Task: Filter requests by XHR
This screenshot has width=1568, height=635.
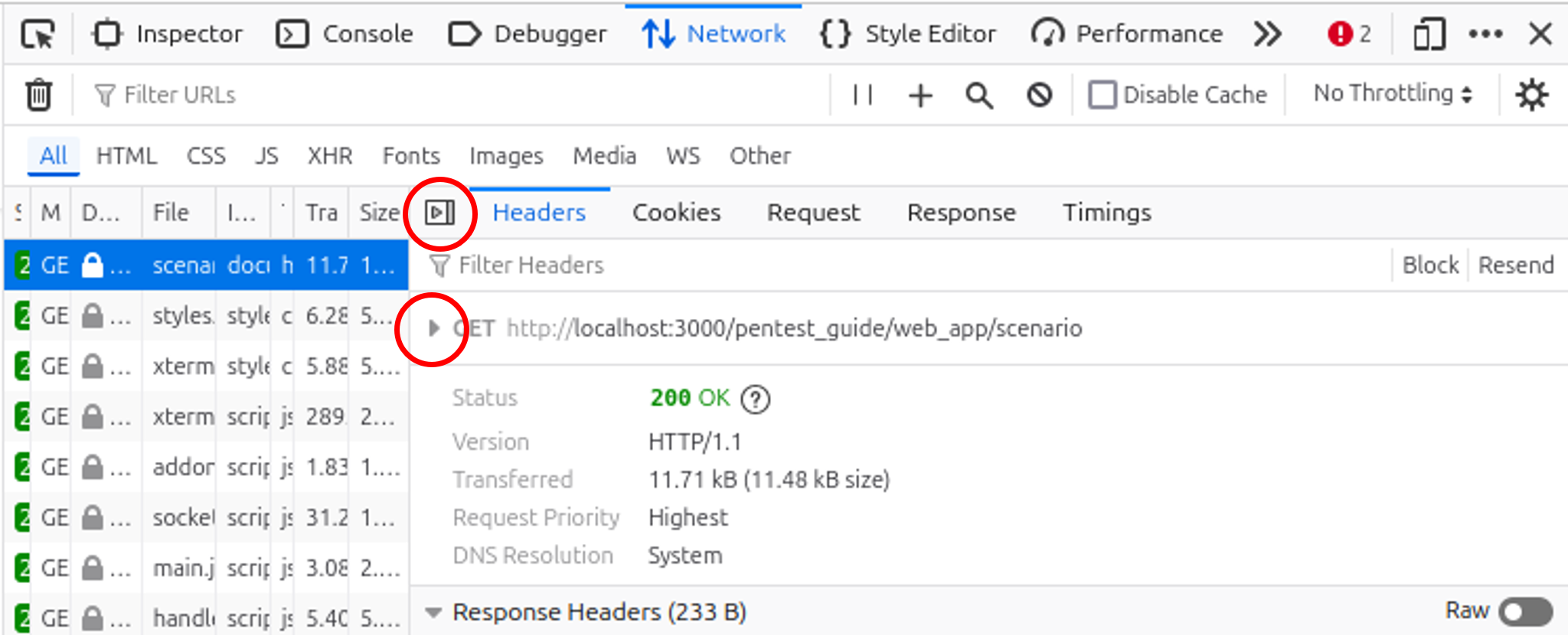Action: click(x=330, y=155)
